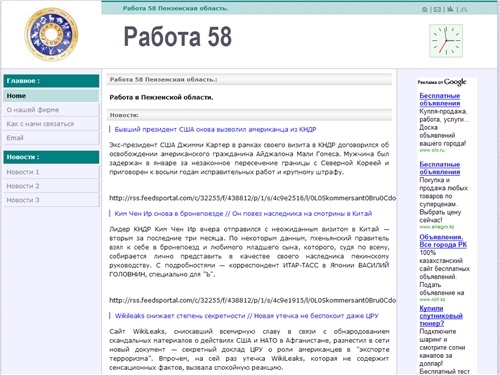Click the feedsportal URL ending in 4c9e1915
500x375 pixels.
[252, 300]
